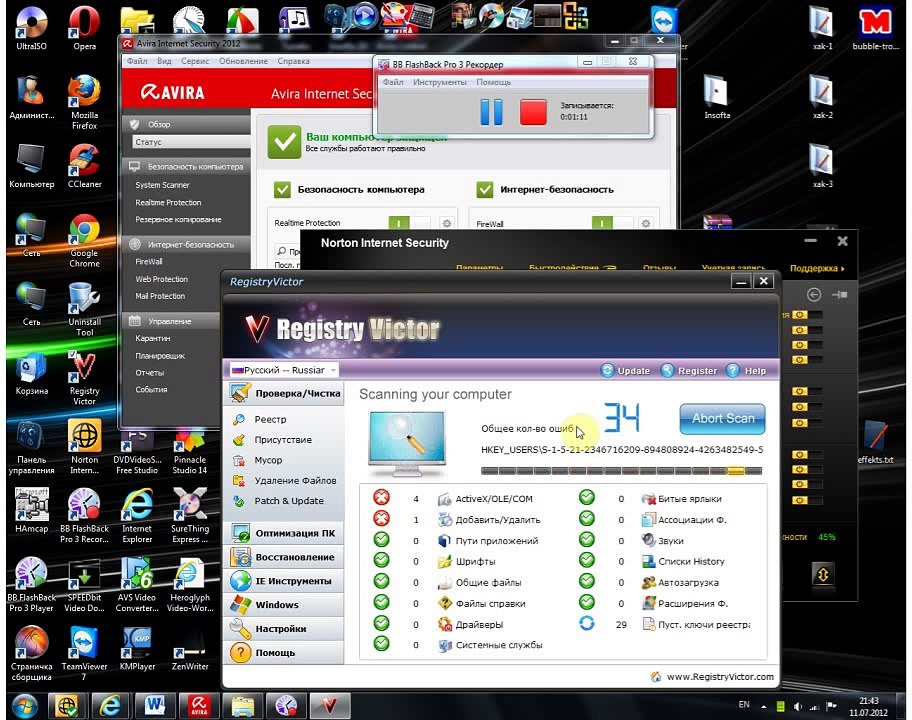Open Помощь menu in BB FlashBack Recorder

493,83
